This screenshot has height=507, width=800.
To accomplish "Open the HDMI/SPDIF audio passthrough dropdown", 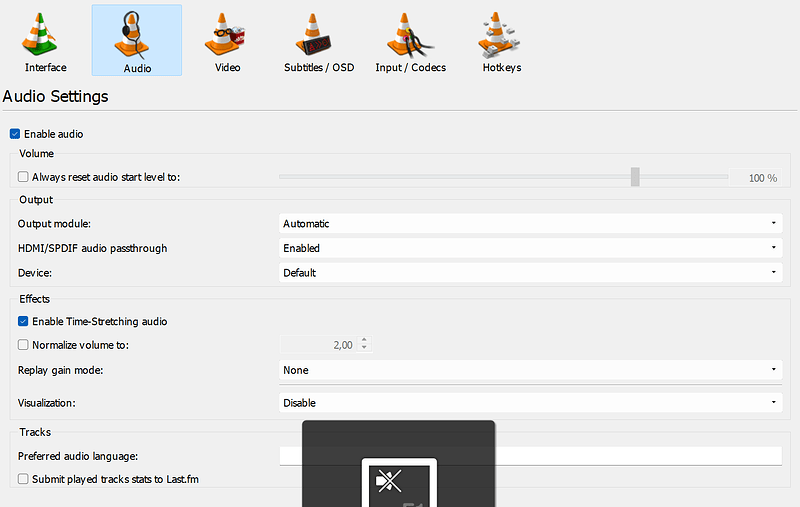I will (530, 248).
